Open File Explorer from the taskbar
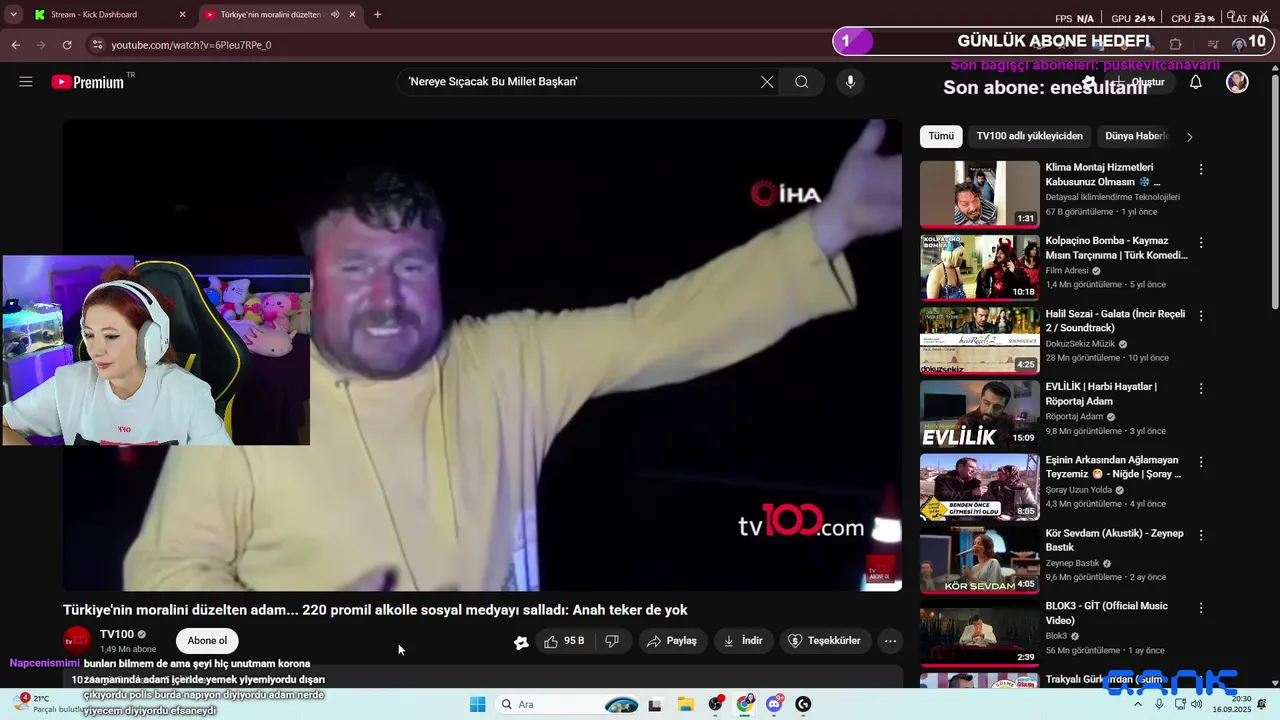Viewport: 1280px width, 720px height. pyautogui.click(x=686, y=705)
